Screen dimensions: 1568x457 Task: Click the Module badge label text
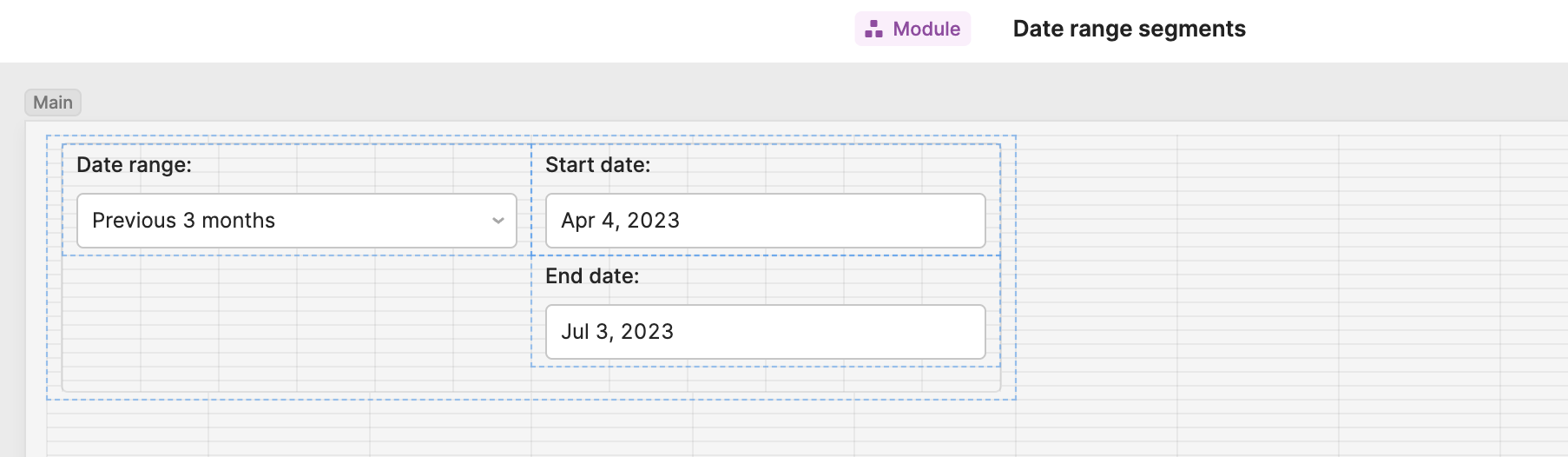(926, 30)
